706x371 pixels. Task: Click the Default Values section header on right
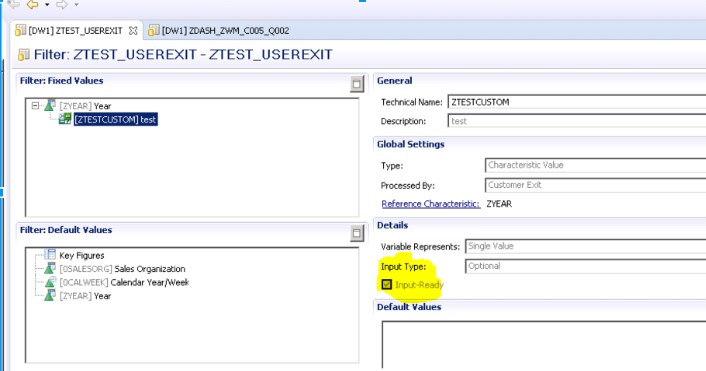click(x=409, y=307)
